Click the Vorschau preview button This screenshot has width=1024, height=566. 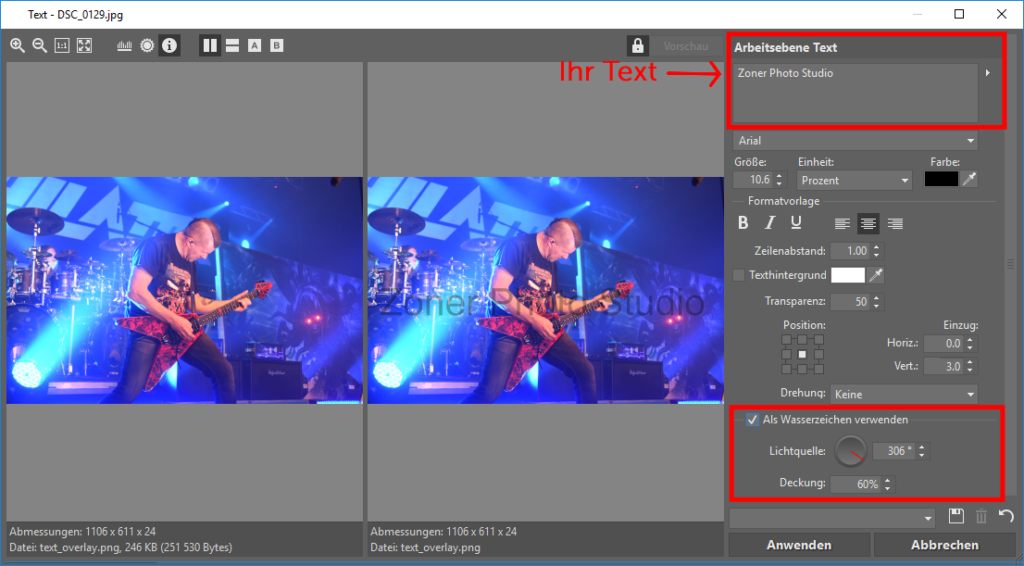pyautogui.click(x=686, y=46)
